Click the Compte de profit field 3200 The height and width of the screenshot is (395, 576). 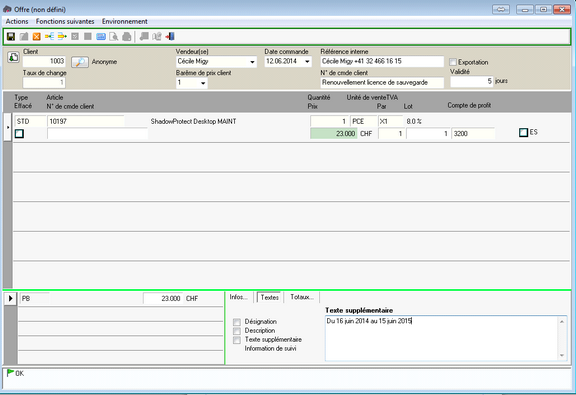click(473, 133)
